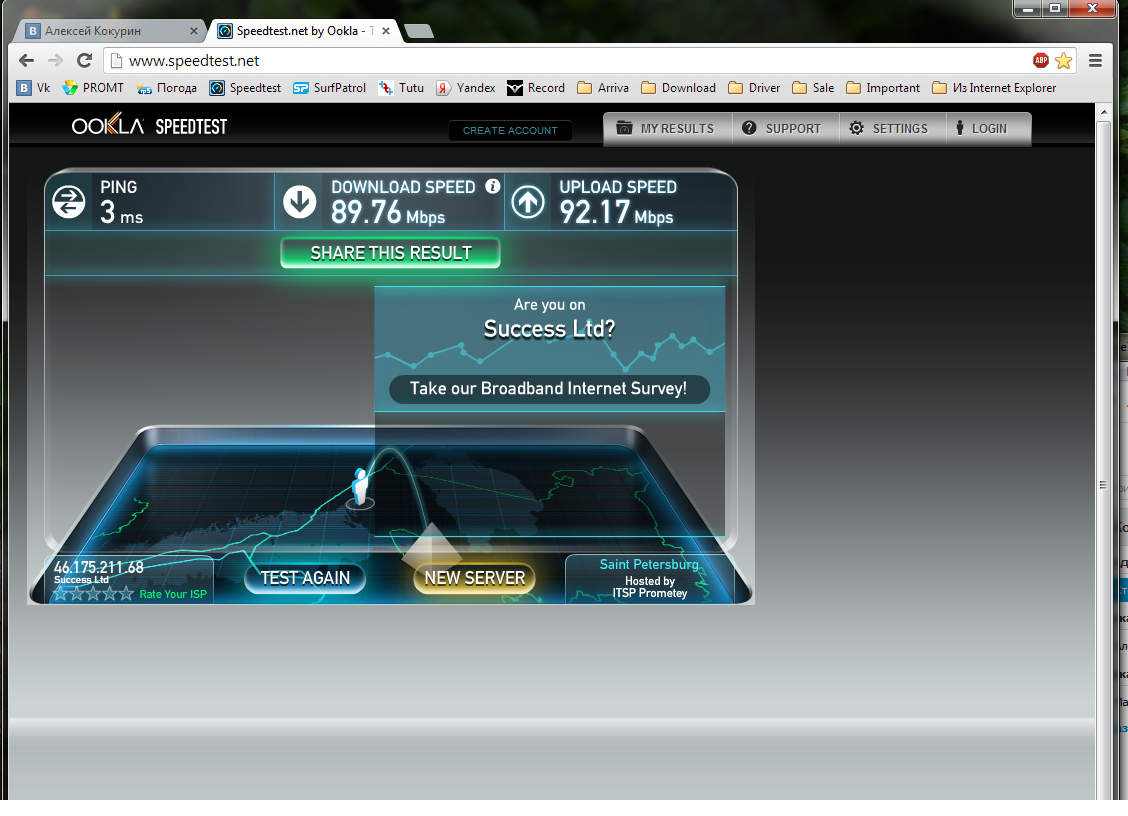Minimize the browser window
The width and height of the screenshot is (1128, 816).
pyautogui.click(x=1029, y=9)
